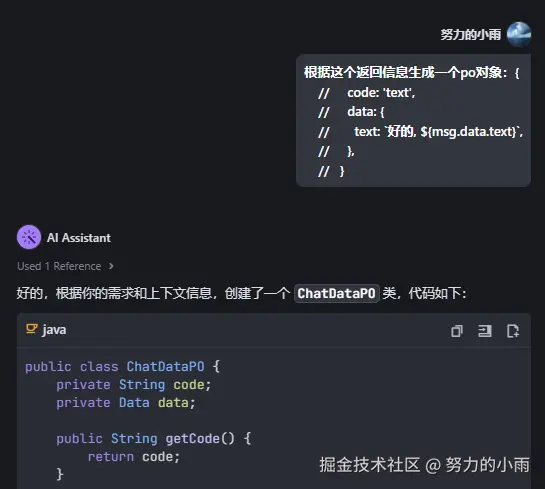Click the java language label in header

point(54,329)
